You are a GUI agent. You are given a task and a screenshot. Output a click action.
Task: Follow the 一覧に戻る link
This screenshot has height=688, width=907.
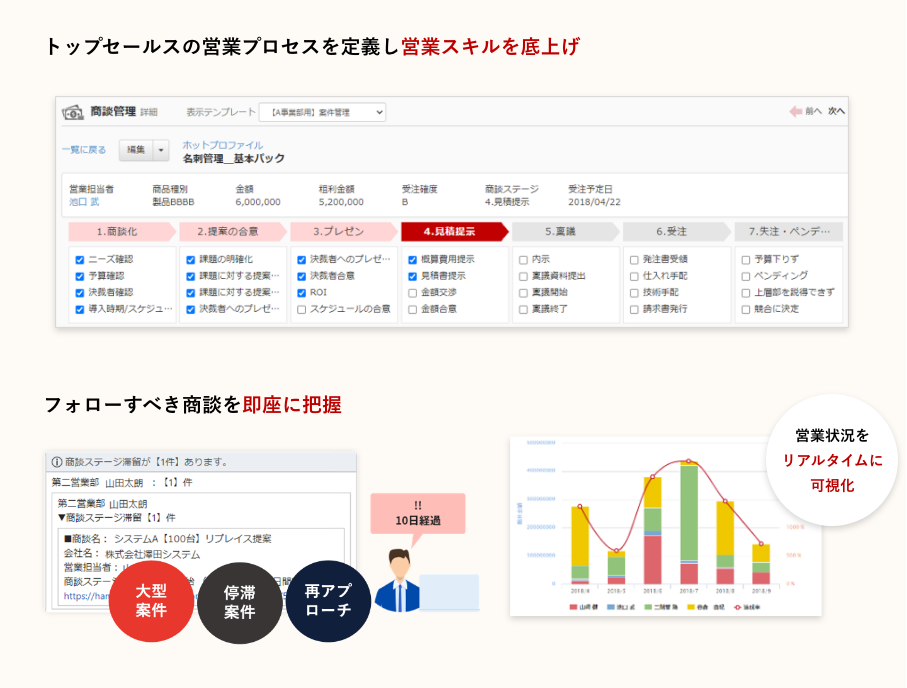click(x=84, y=150)
